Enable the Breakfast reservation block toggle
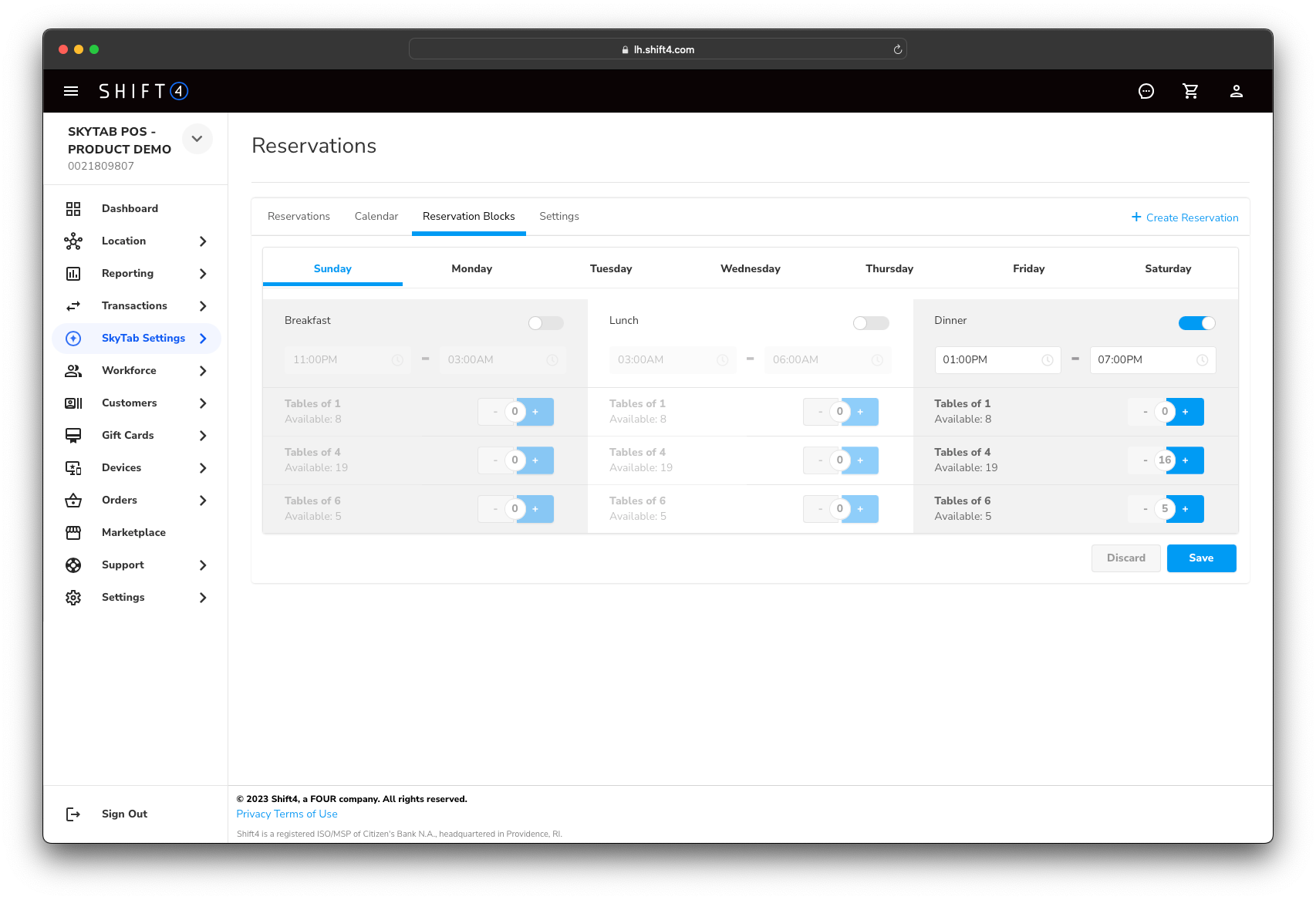 [545, 323]
